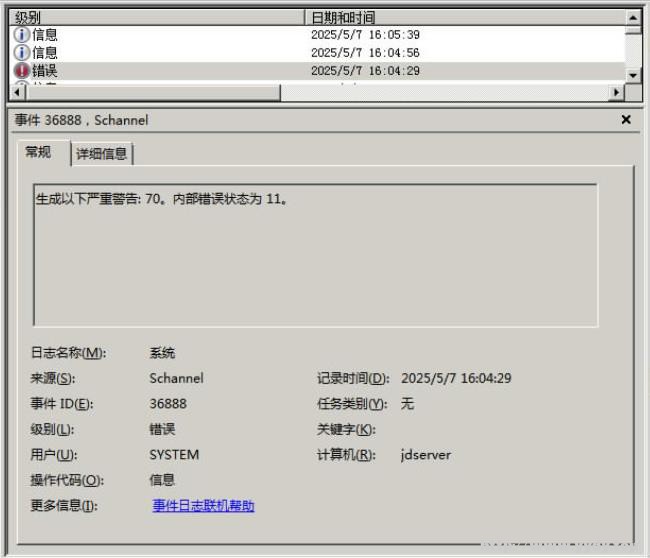Image resolution: width=650 pixels, height=558 pixels.
Task: Click the operation code value 信息
Action: pos(162,480)
